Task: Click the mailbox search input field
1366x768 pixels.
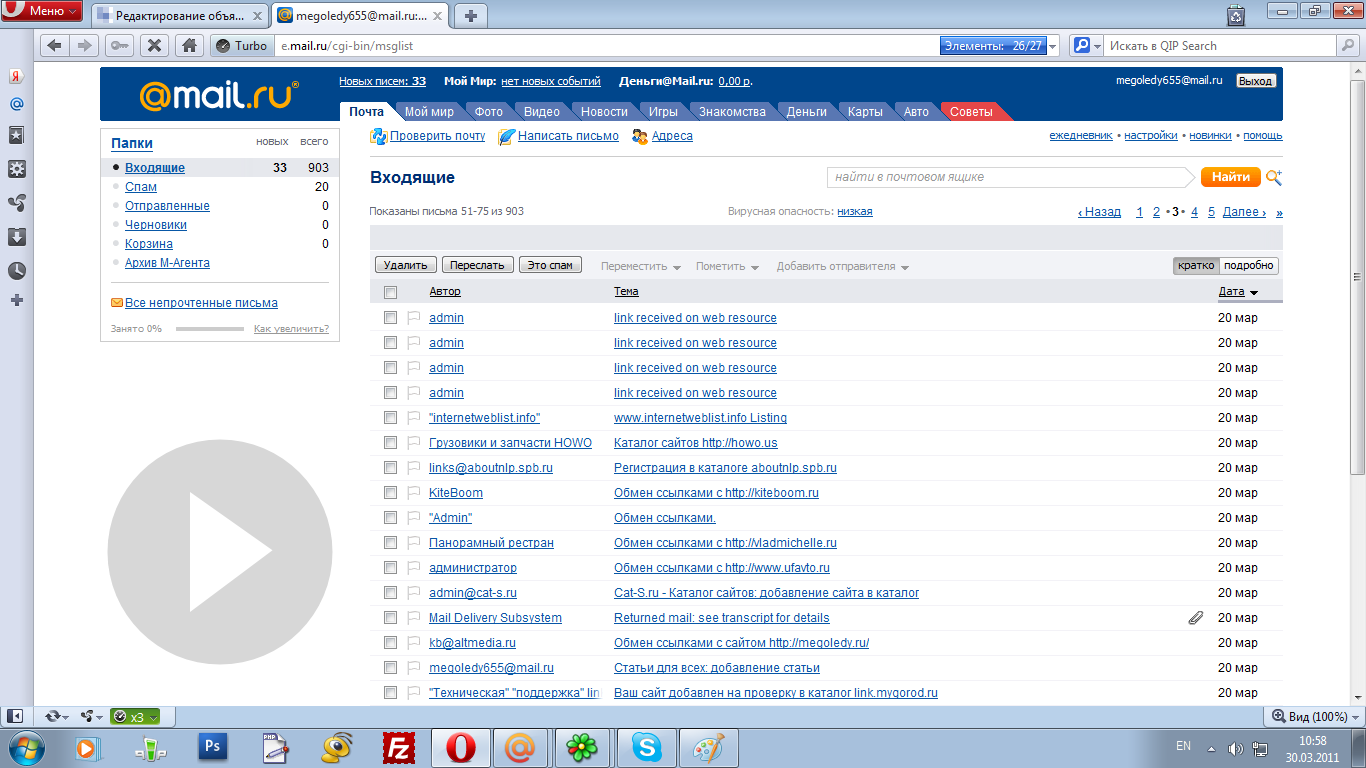Action: (x=1010, y=177)
